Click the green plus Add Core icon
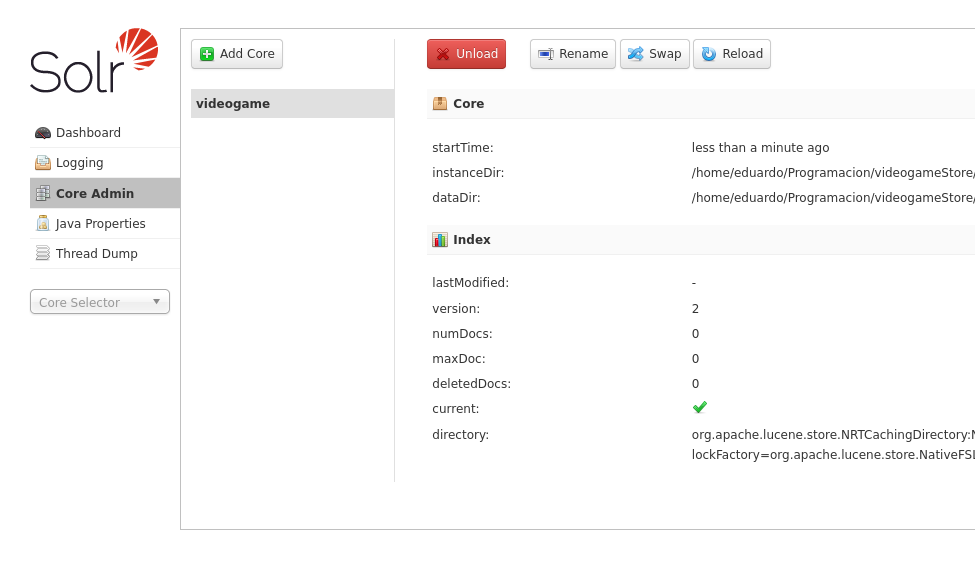 [x=207, y=54]
